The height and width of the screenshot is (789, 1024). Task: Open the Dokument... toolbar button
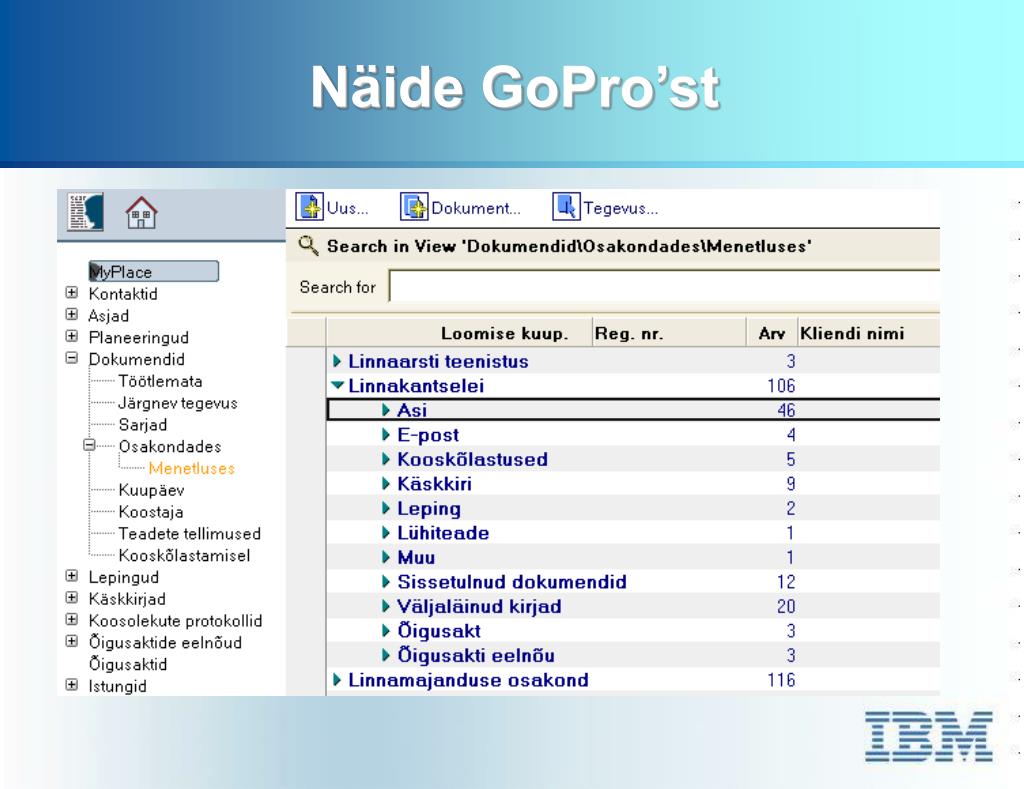[x=460, y=207]
